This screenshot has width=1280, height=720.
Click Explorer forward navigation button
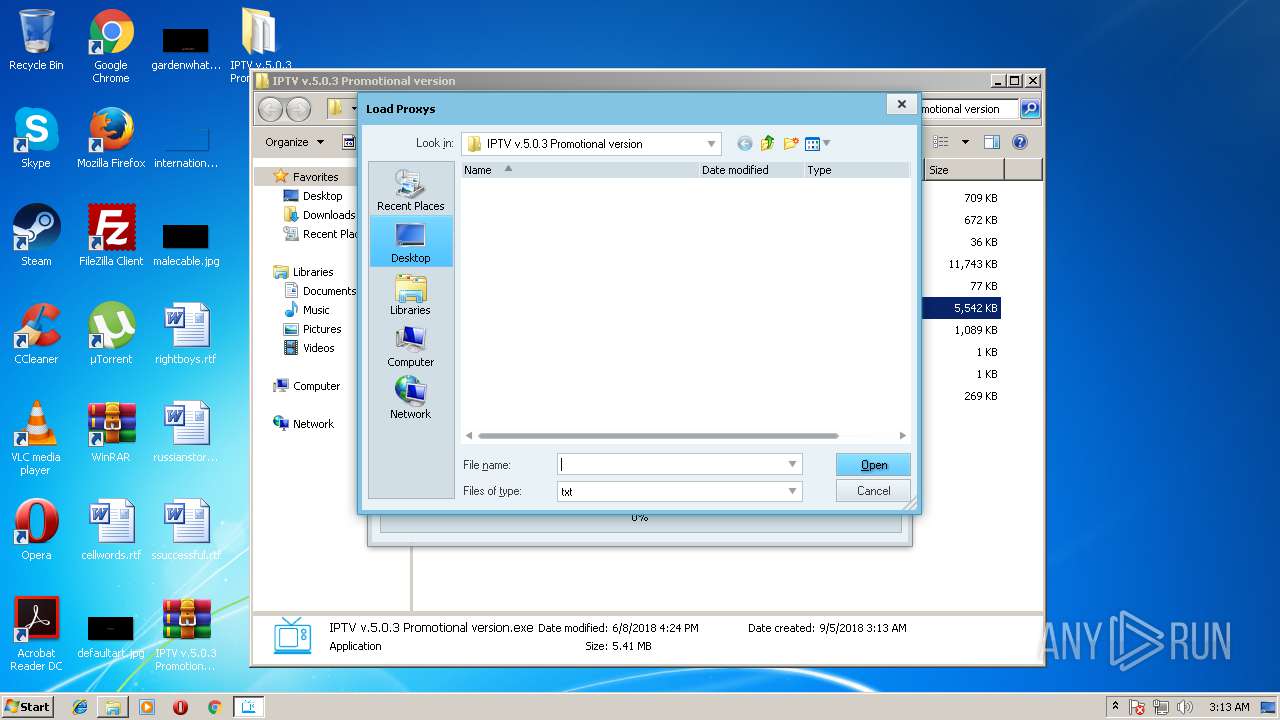[298, 109]
